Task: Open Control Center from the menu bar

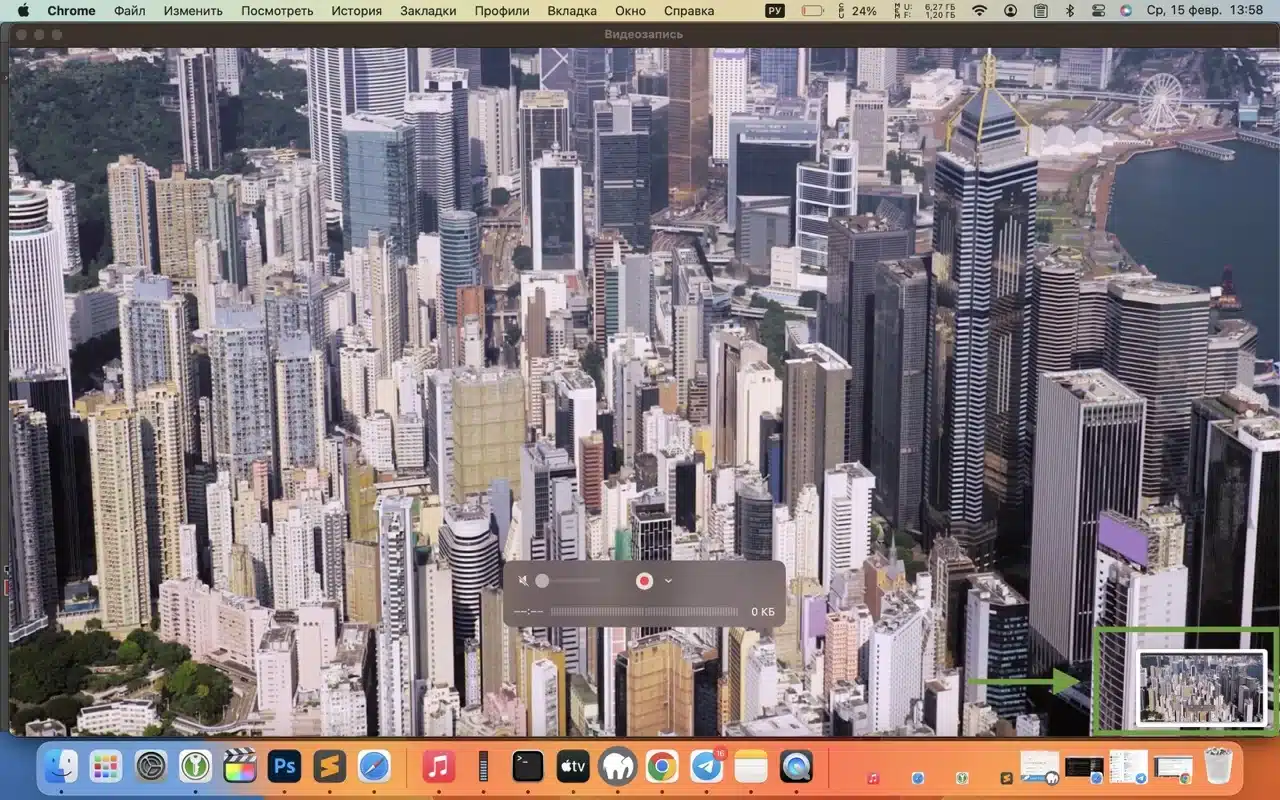Action: click(x=1099, y=11)
